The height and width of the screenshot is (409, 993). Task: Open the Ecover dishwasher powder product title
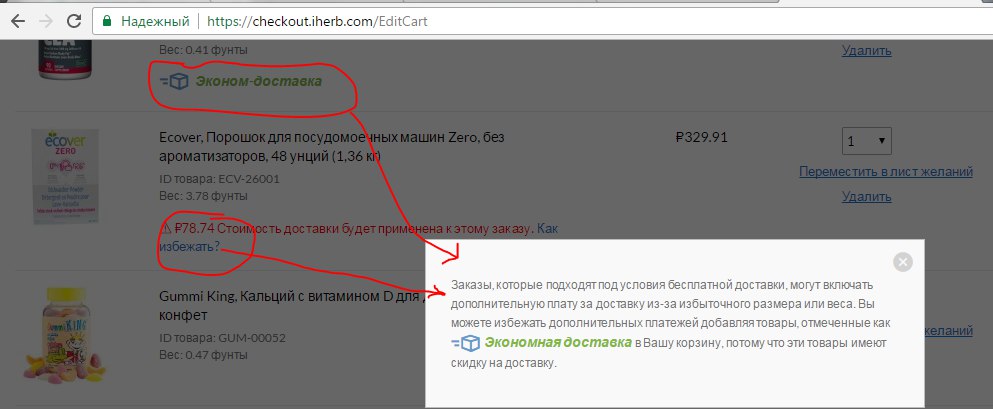tap(331, 146)
